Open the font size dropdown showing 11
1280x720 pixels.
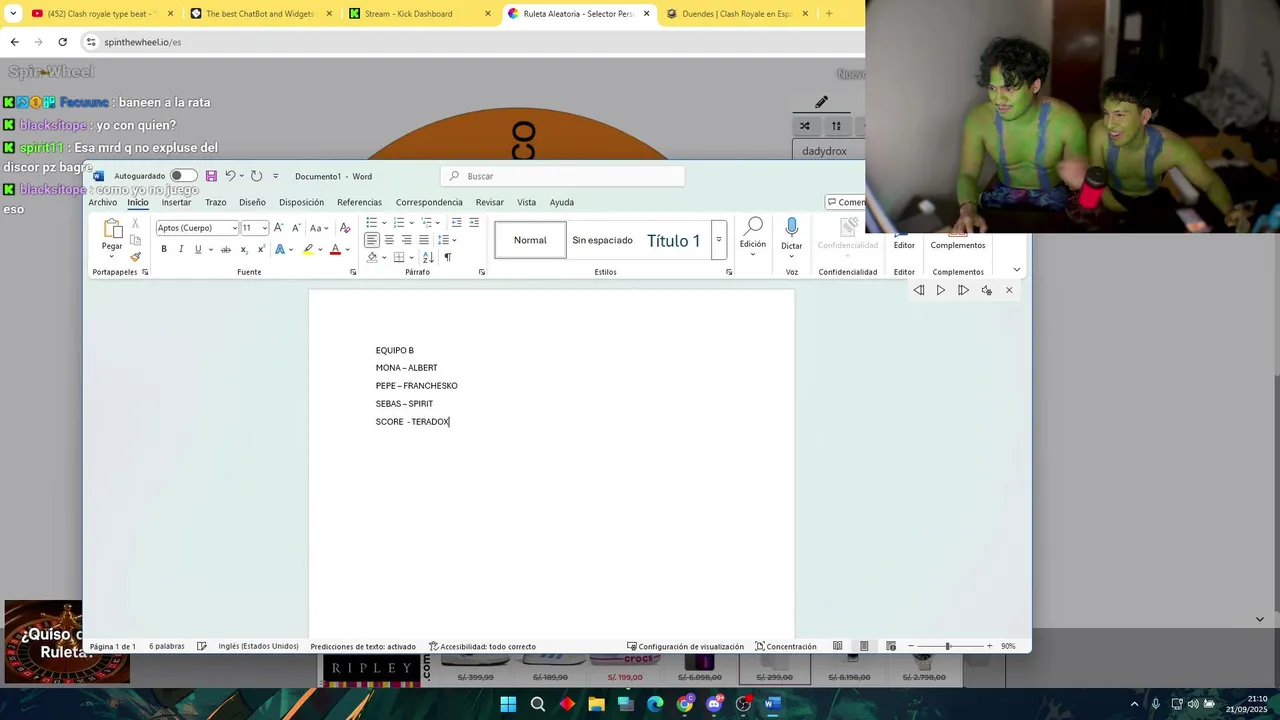coord(265,228)
